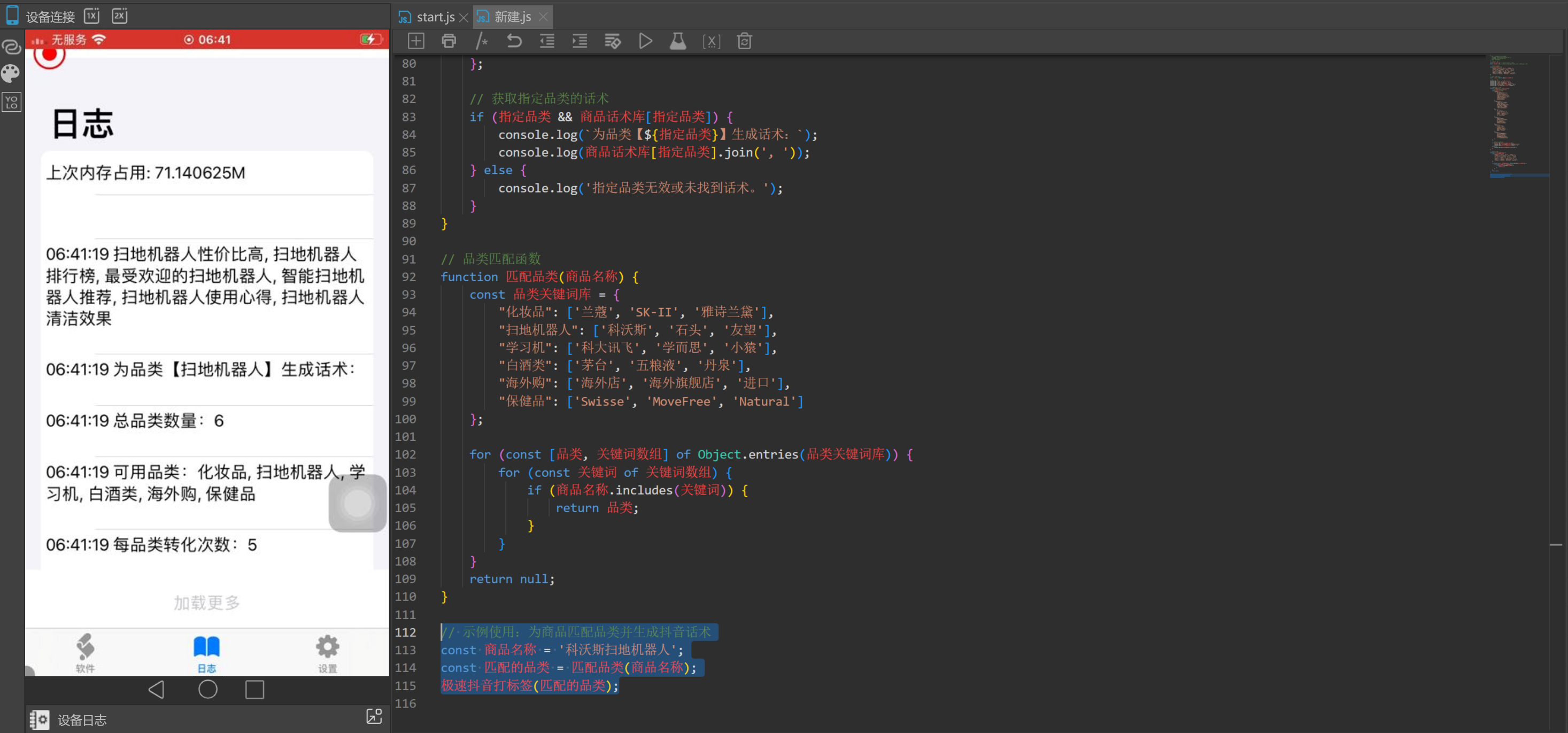Viewport: 1568px width, 733px height.
Task: Tap the Android recent apps square button
Action: 254,689
